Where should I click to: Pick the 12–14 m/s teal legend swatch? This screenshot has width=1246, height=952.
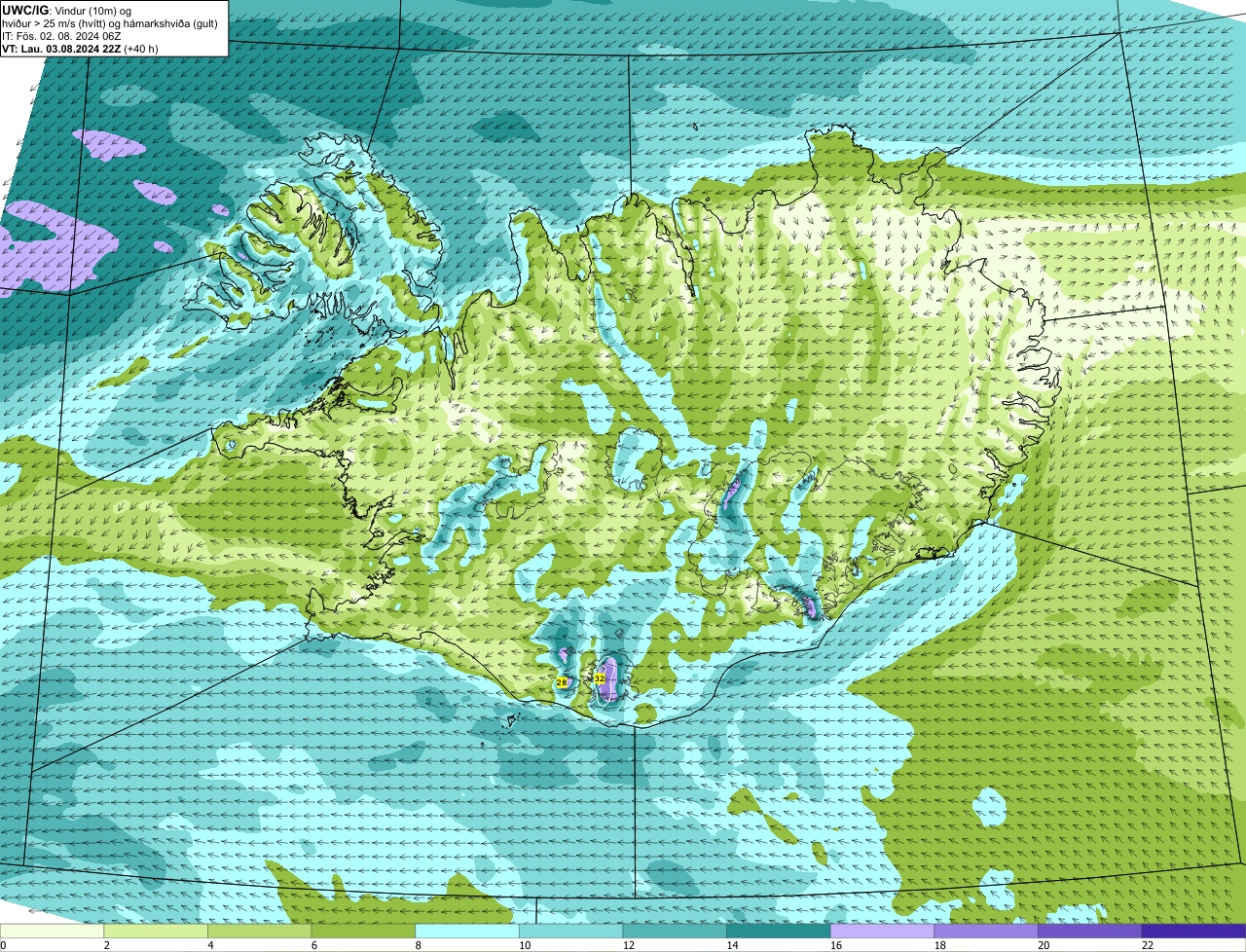point(675,931)
